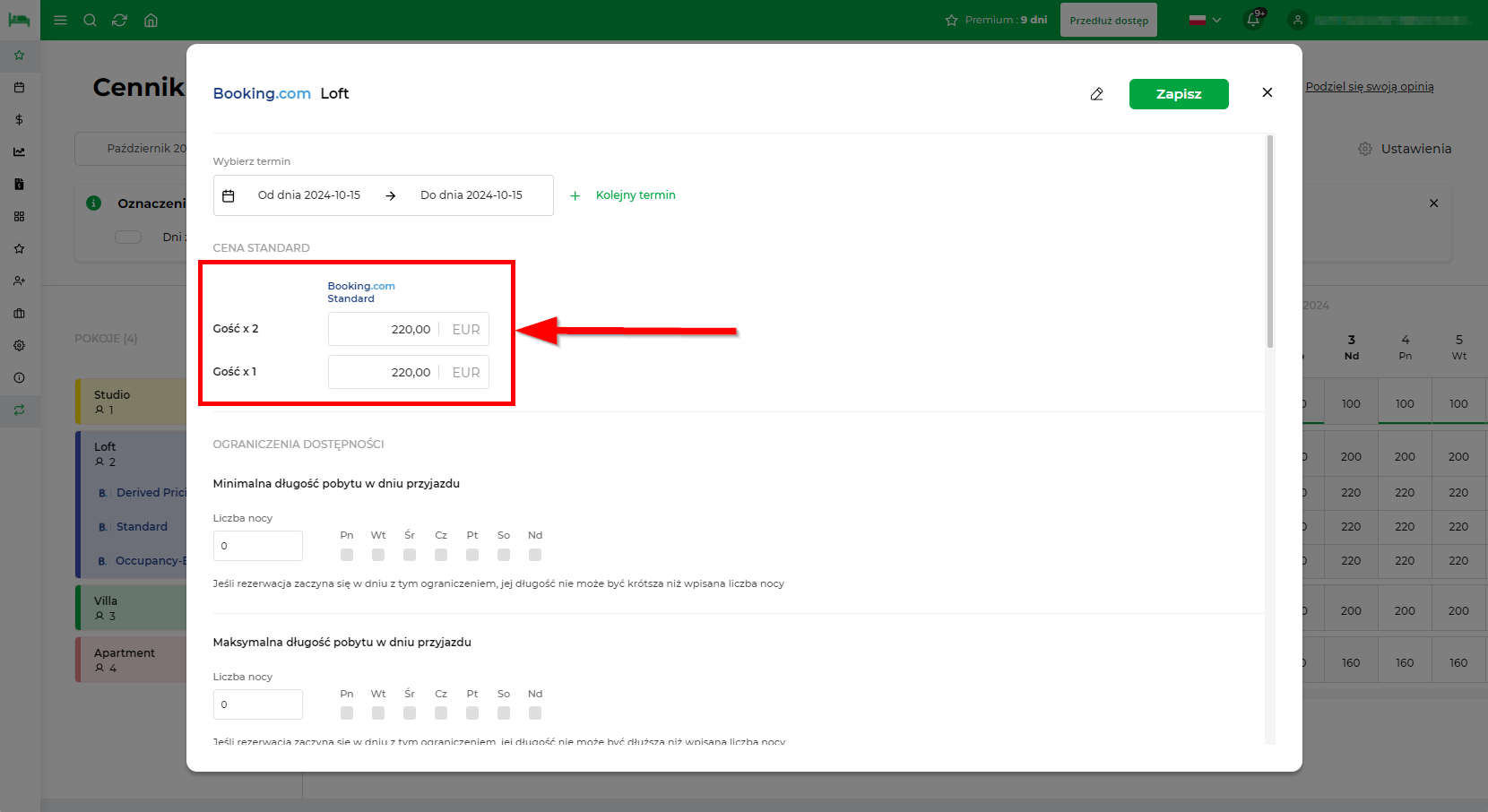This screenshot has width=1488, height=812.
Task: Click Villa price 200 for day 3 Nd
Action: [x=1351, y=611]
